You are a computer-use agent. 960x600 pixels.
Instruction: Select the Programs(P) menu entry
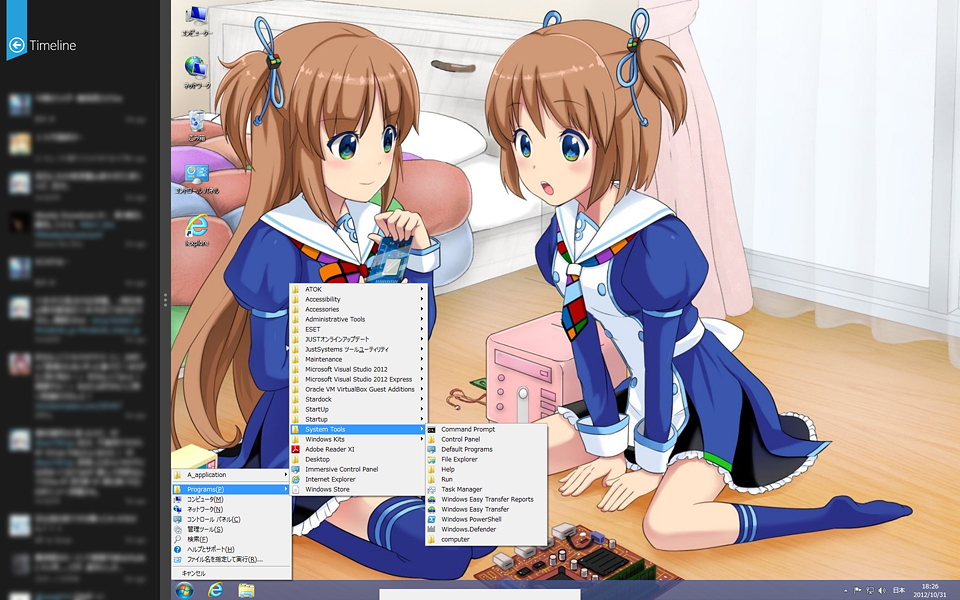[x=231, y=489]
